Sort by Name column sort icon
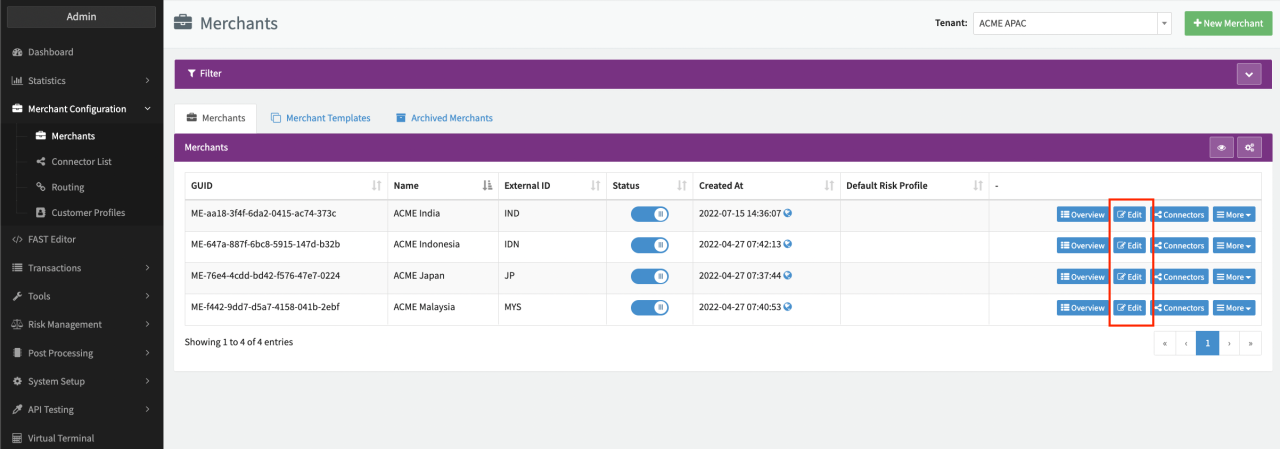 (x=487, y=186)
